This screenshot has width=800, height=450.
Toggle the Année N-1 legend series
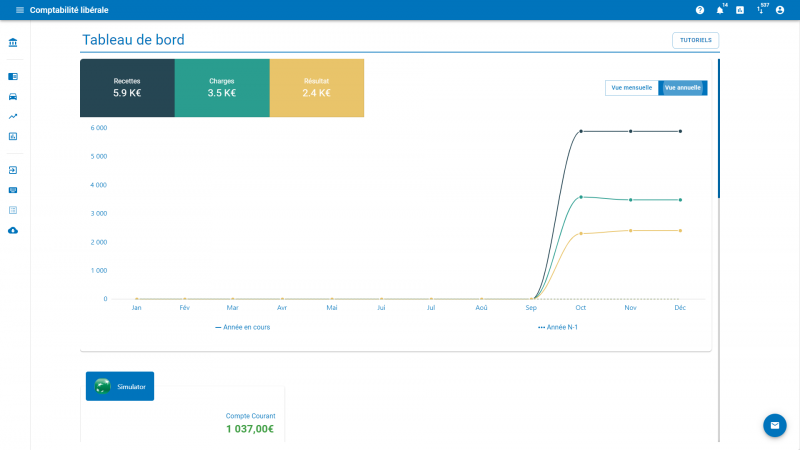pos(558,327)
